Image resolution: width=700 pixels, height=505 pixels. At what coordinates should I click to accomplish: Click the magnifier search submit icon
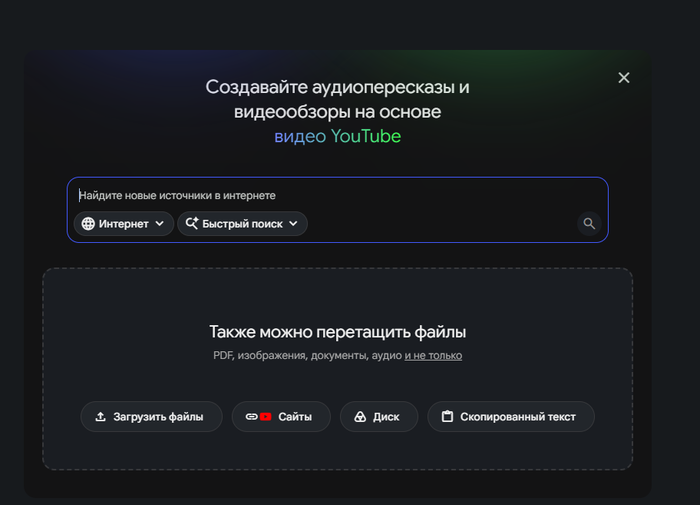coord(589,223)
